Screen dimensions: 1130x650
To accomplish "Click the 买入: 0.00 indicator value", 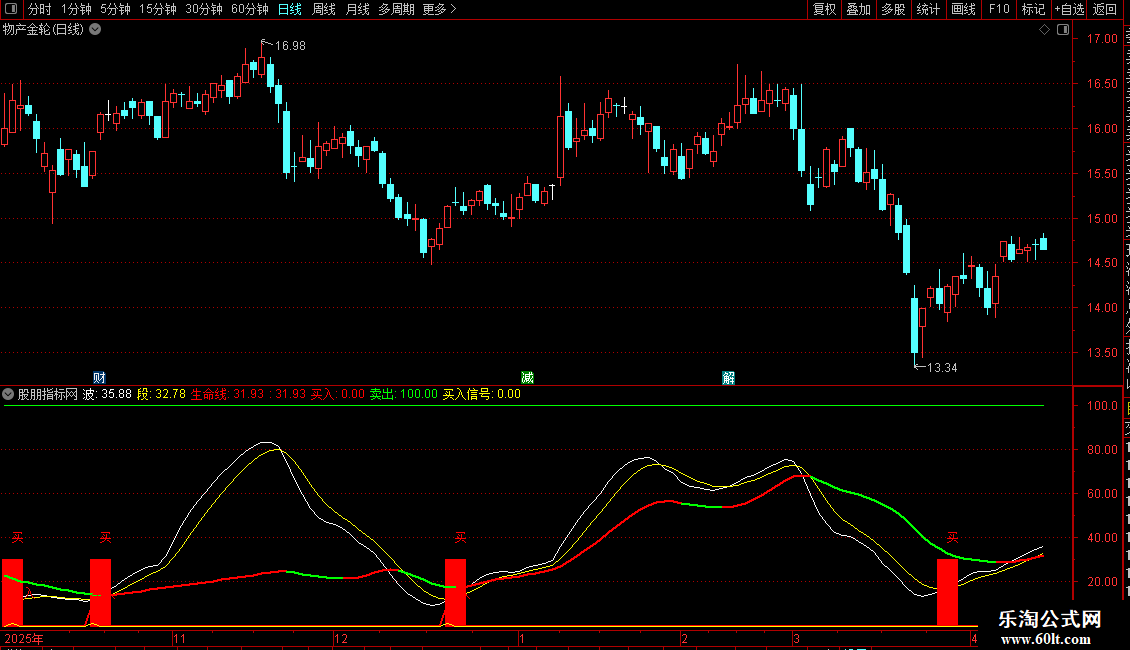I will point(338,394).
